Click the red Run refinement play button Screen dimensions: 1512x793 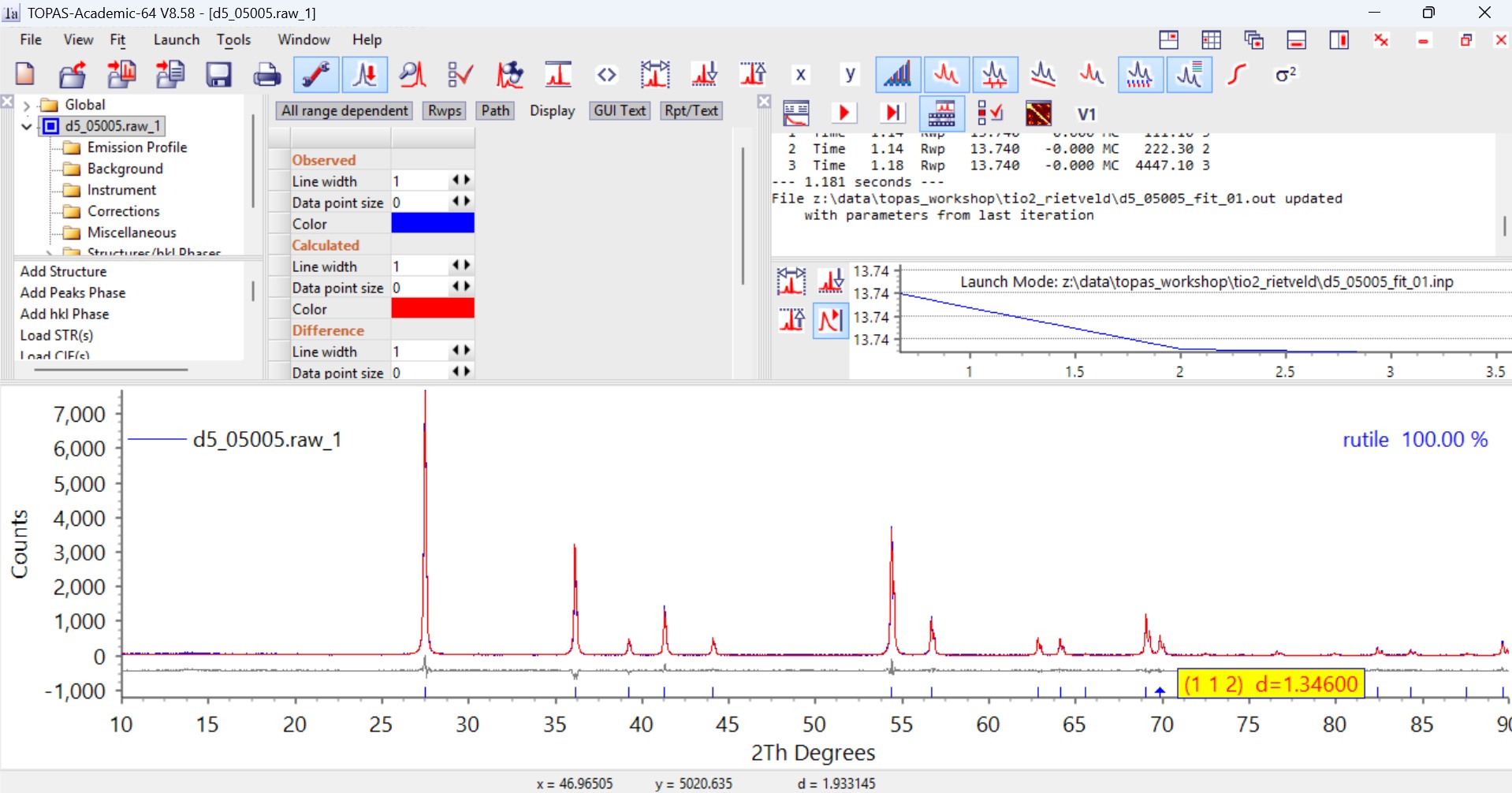844,114
